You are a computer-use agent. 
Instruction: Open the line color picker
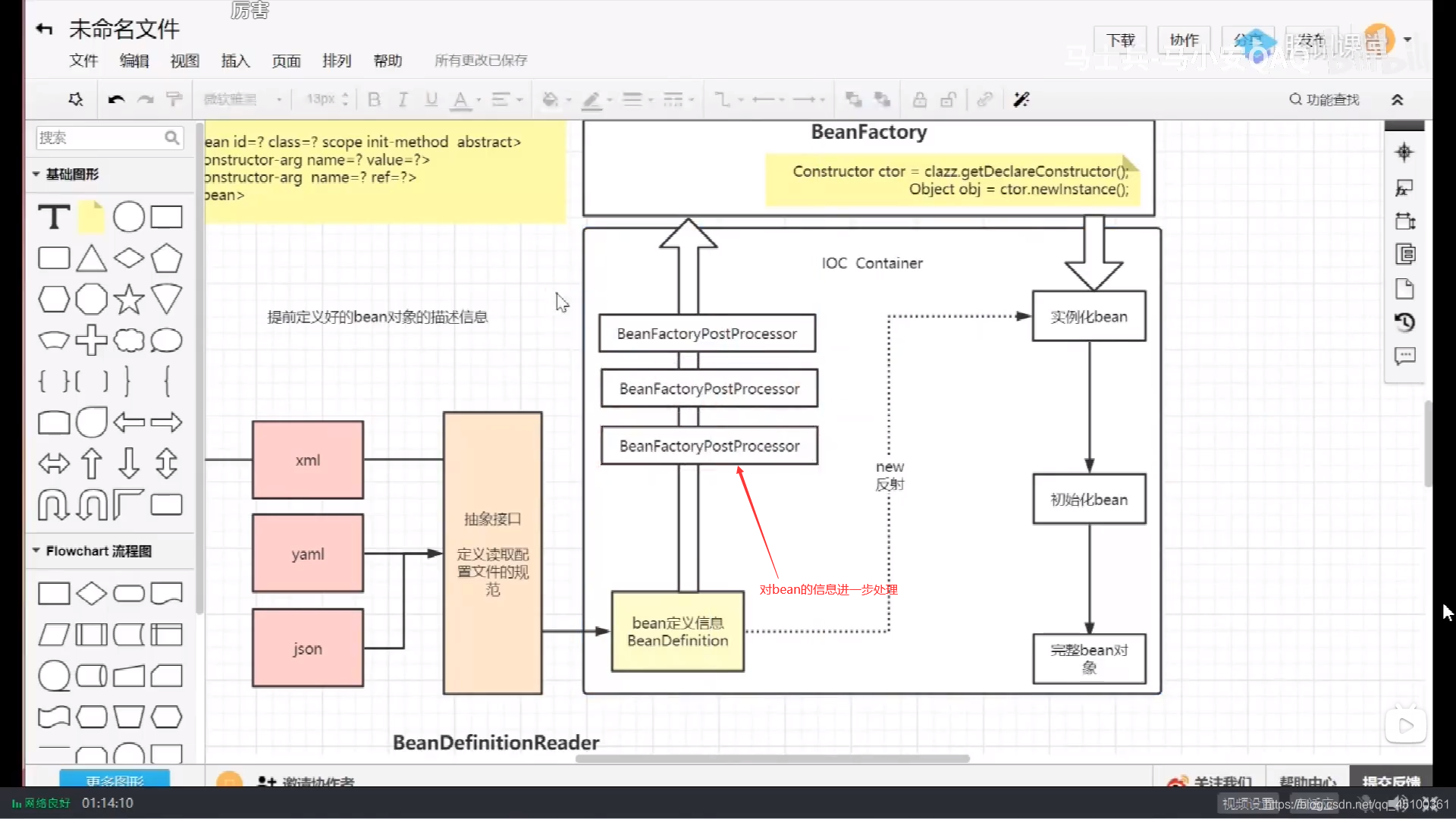tap(597, 99)
